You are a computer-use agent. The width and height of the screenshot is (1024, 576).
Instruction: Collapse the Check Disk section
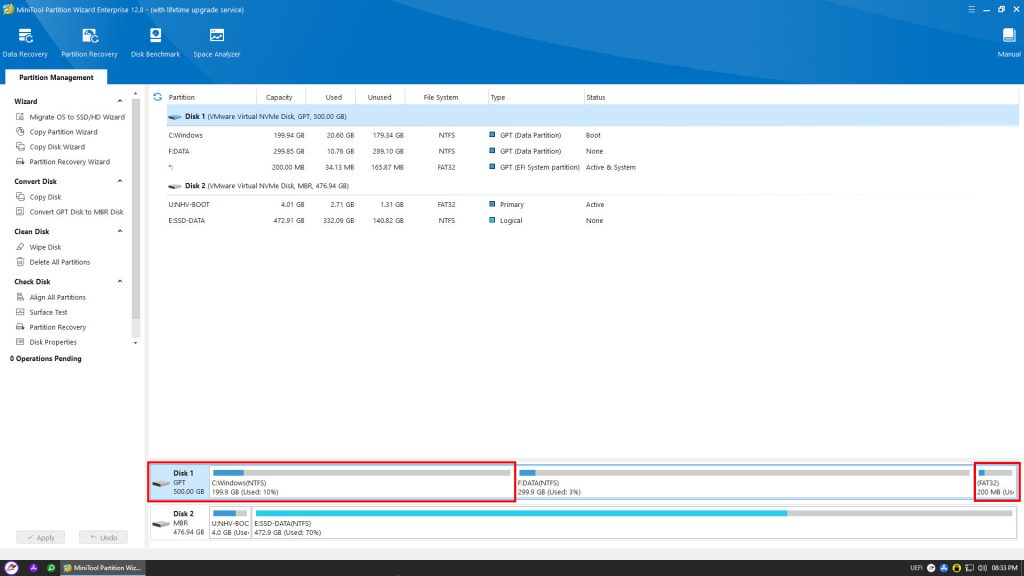tap(120, 281)
